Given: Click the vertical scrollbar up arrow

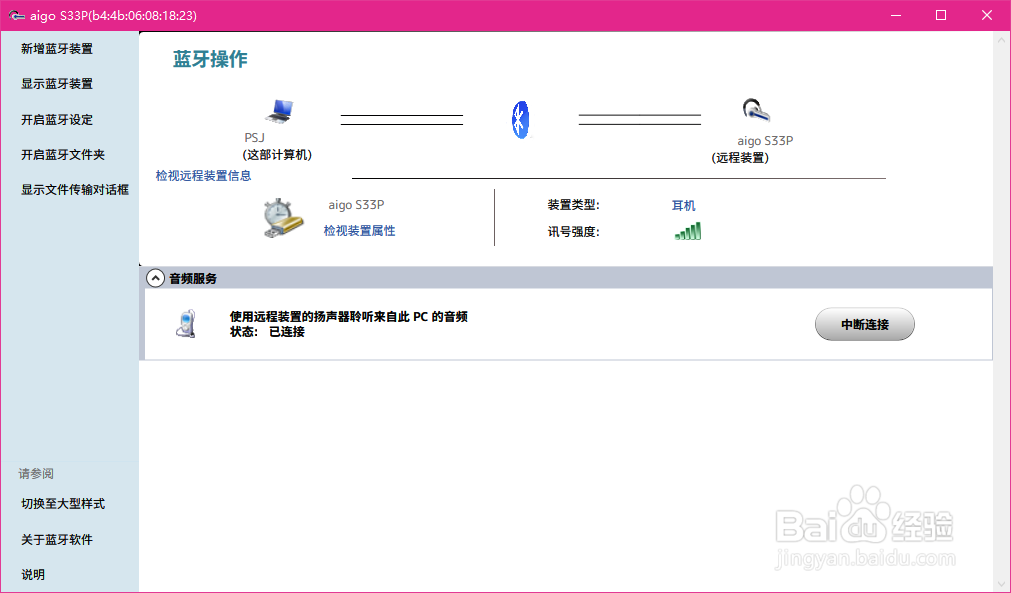Looking at the screenshot, I should tap(1001, 40).
